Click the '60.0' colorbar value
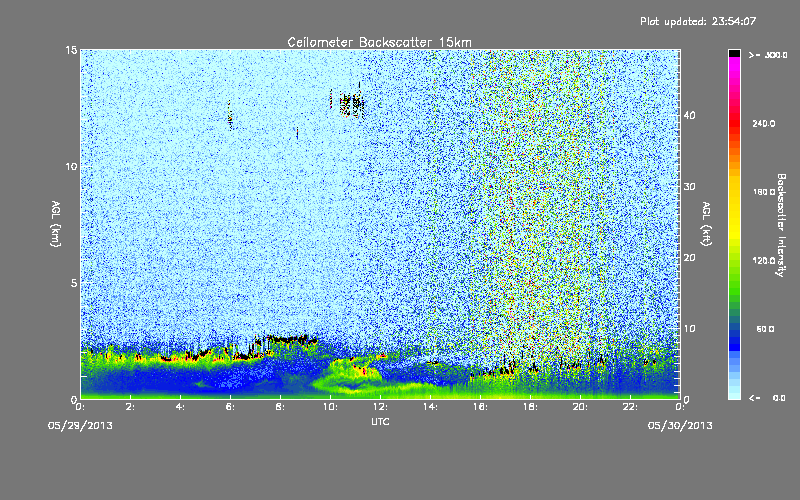Viewport: 800px width, 500px height. pyautogui.click(x=765, y=329)
